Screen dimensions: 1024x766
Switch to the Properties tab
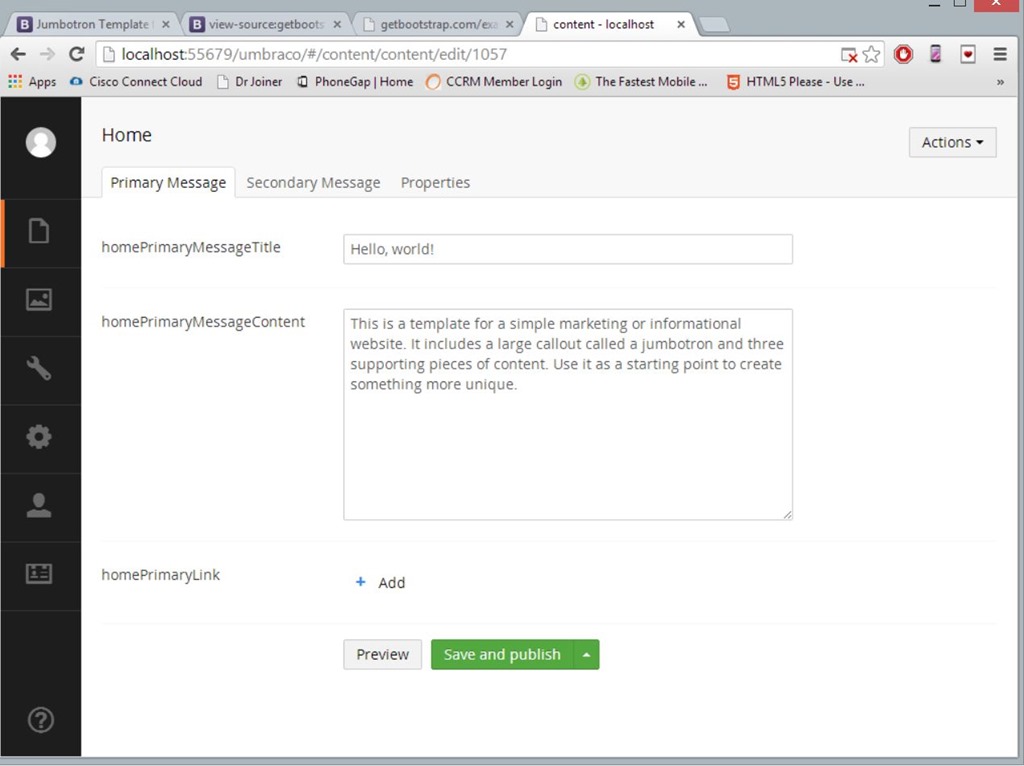[436, 183]
